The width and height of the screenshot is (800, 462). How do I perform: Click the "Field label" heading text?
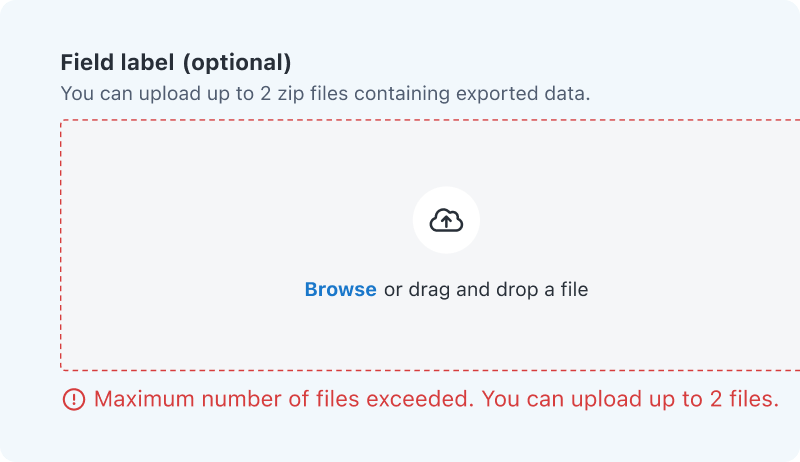[118, 63]
